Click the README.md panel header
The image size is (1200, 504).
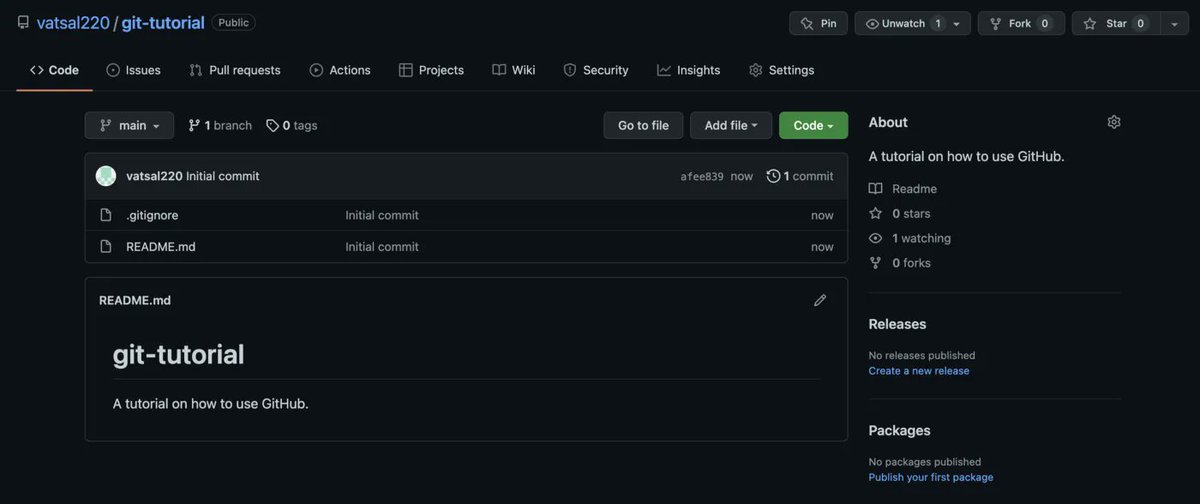click(135, 300)
